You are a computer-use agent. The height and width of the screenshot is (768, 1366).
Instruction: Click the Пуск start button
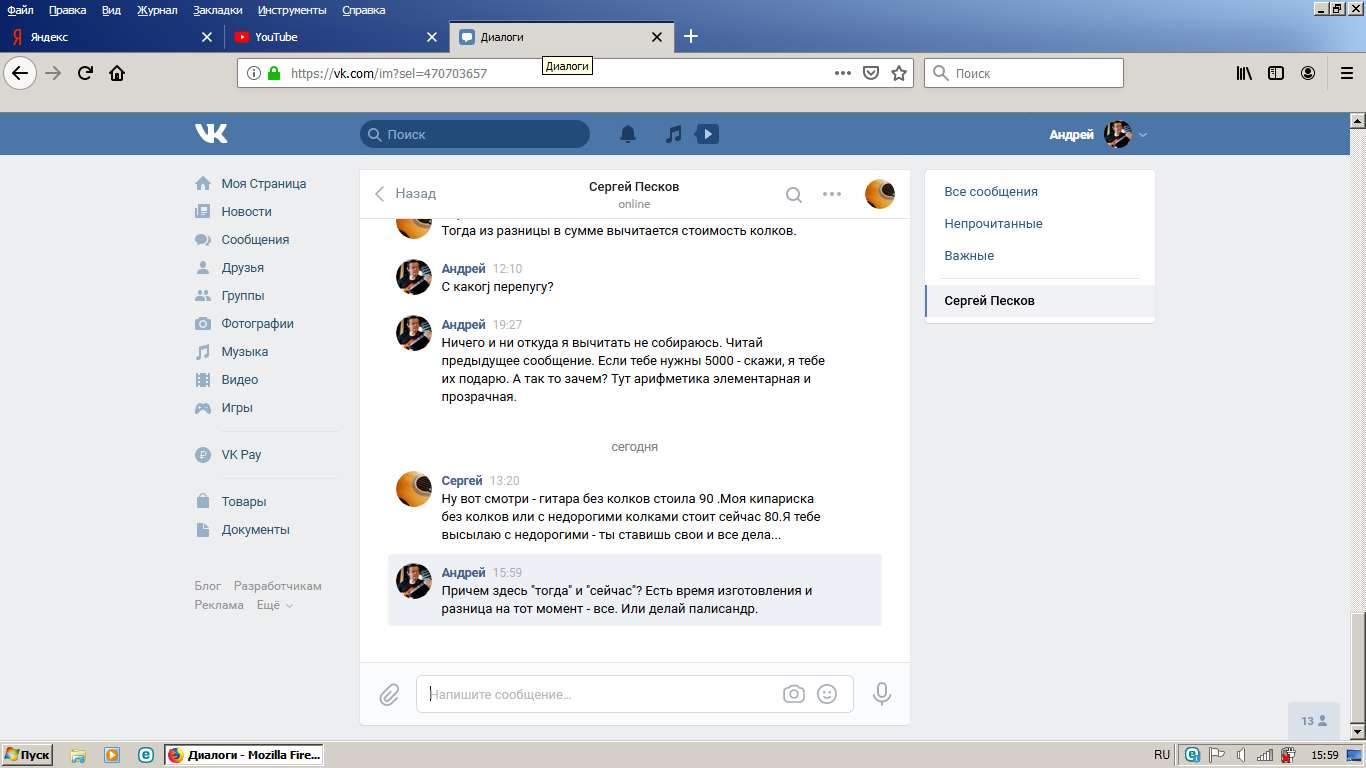27,755
